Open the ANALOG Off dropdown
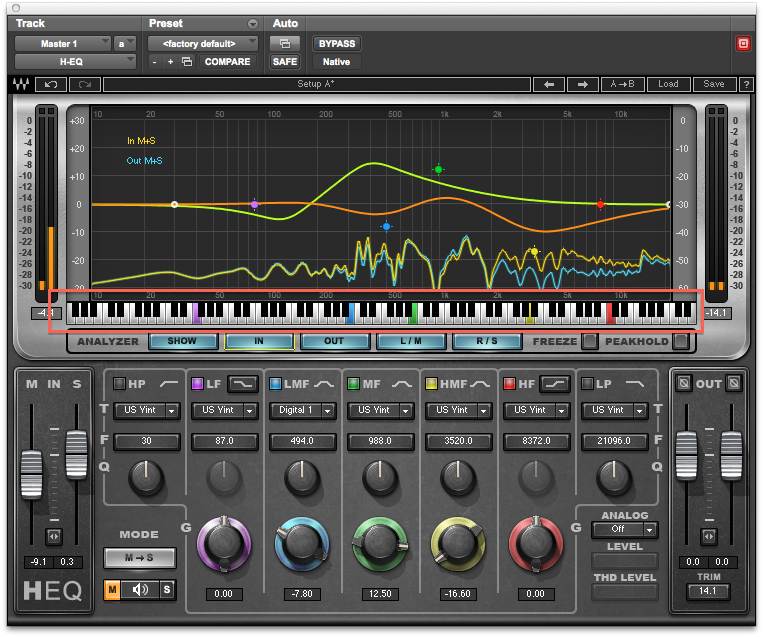 point(625,529)
